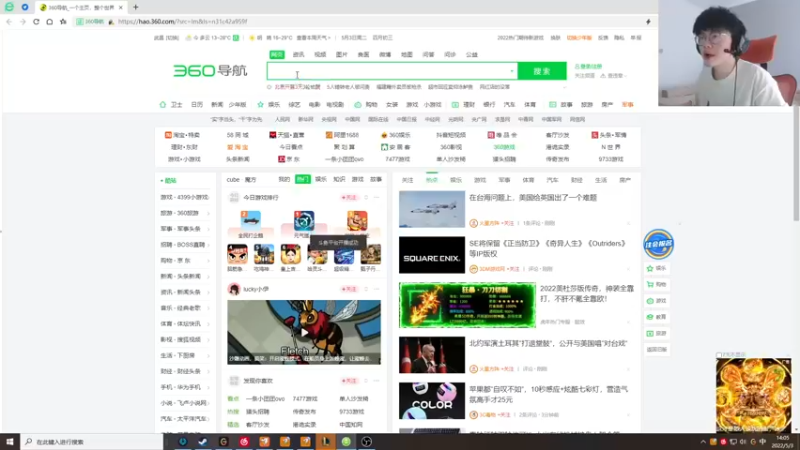800x450 pixels.
Task: Play the Fletch bee video
Action: pos(304,333)
